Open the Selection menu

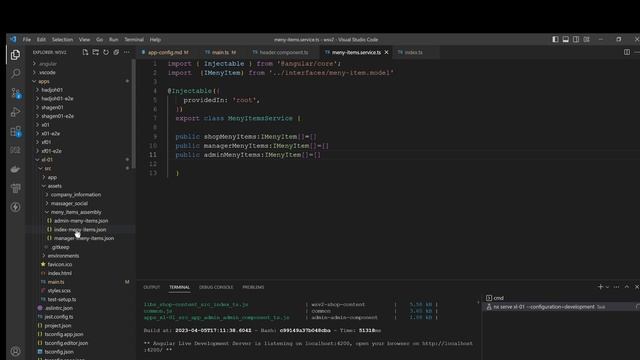[62, 40]
